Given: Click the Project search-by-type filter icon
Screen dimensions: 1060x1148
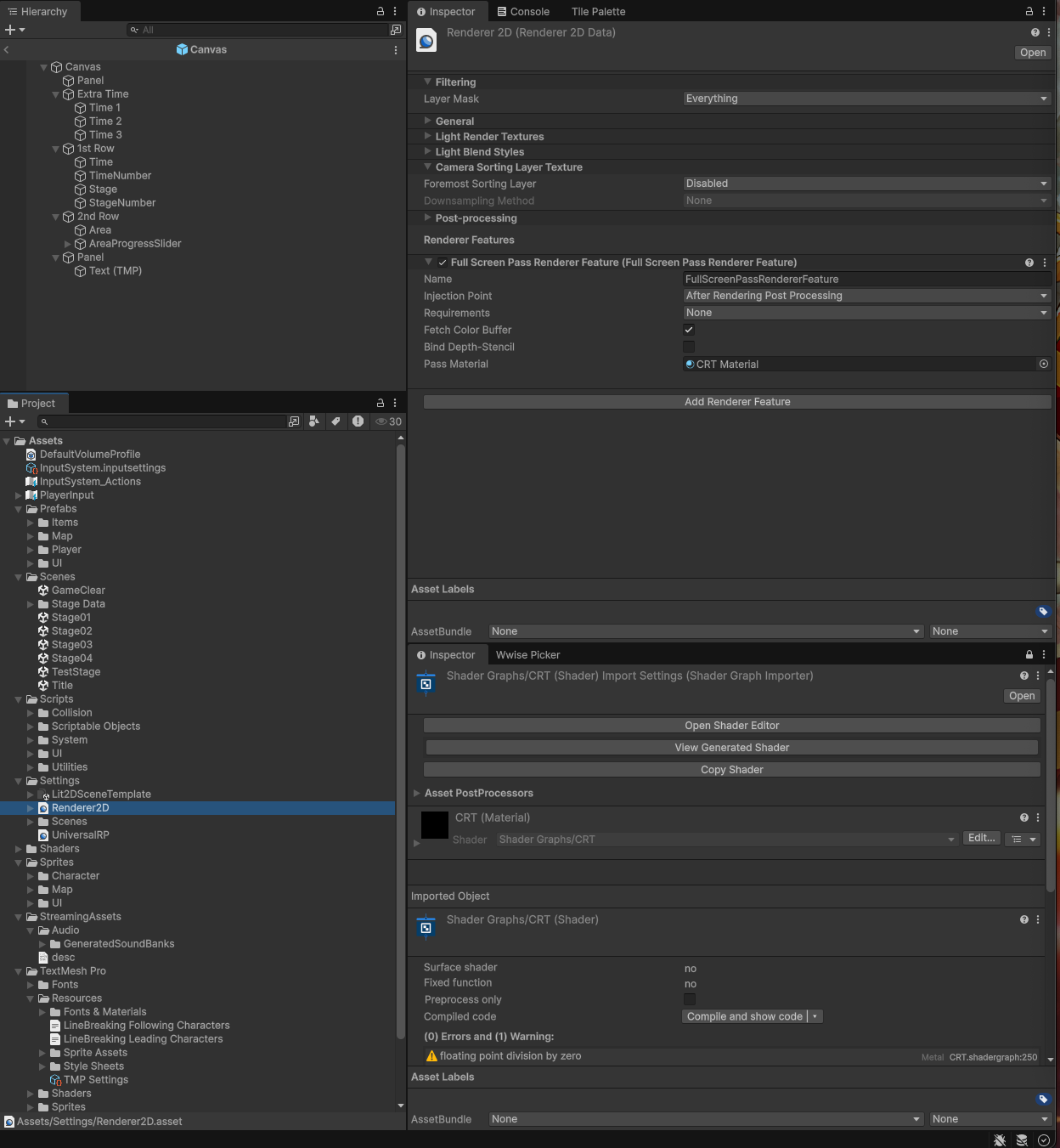Looking at the screenshot, I should [x=314, y=421].
